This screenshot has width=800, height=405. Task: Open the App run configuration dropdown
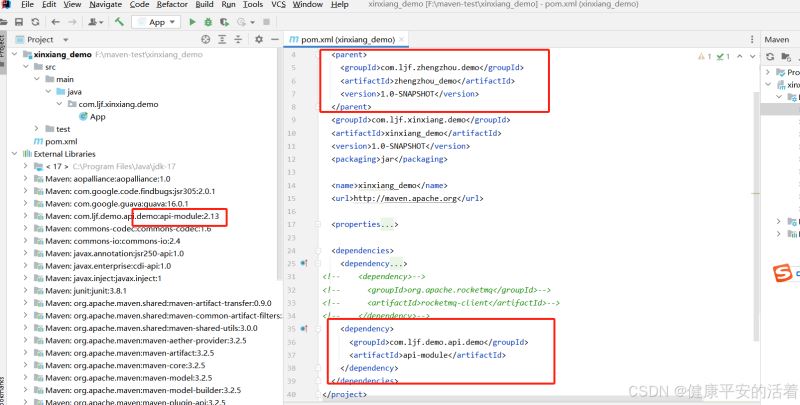[156, 22]
